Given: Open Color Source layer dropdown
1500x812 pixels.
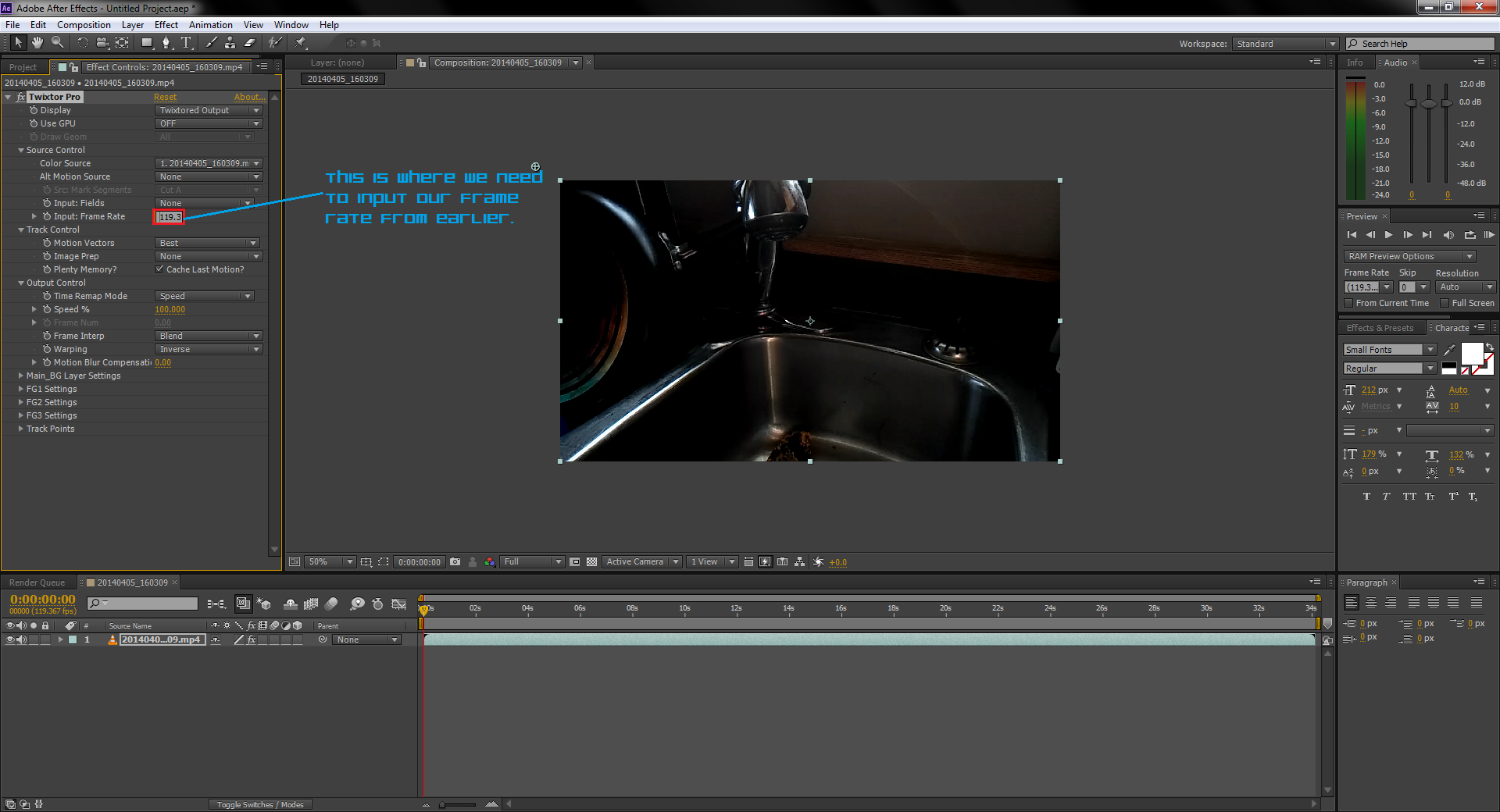Looking at the screenshot, I should click(x=209, y=163).
